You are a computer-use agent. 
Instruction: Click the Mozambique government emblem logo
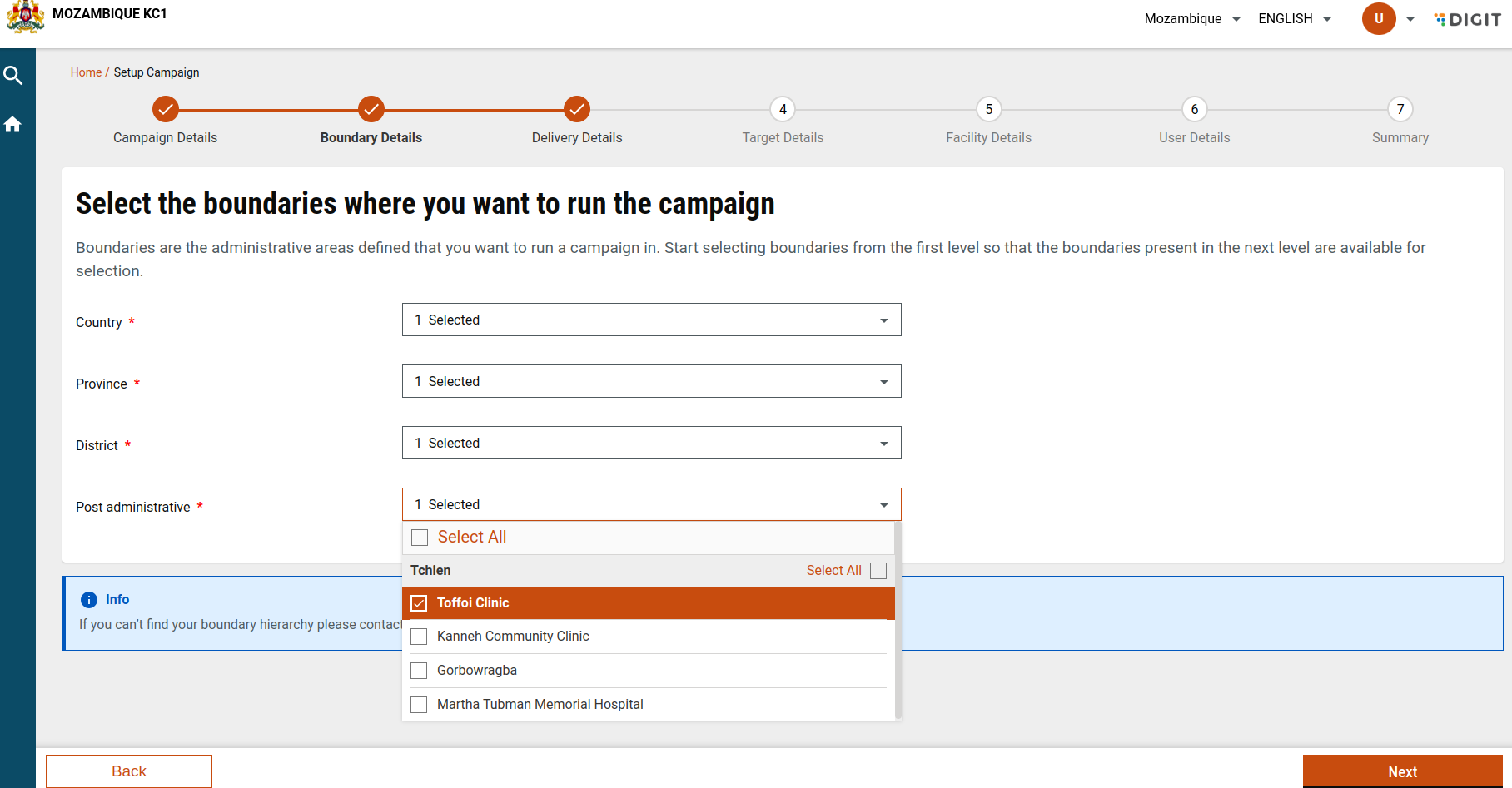26,17
